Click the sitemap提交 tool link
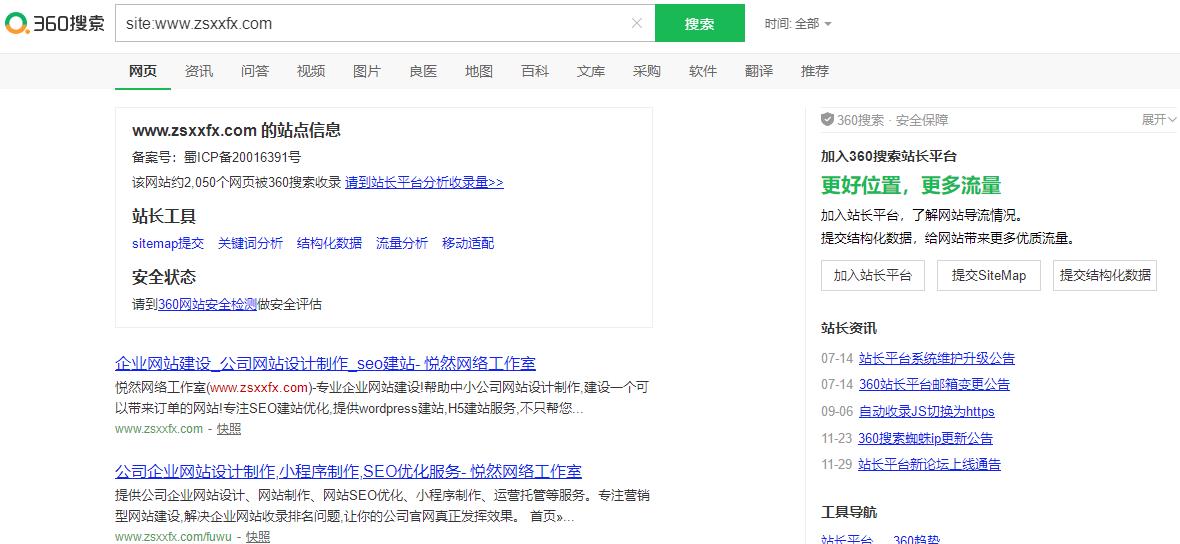 click(x=168, y=243)
